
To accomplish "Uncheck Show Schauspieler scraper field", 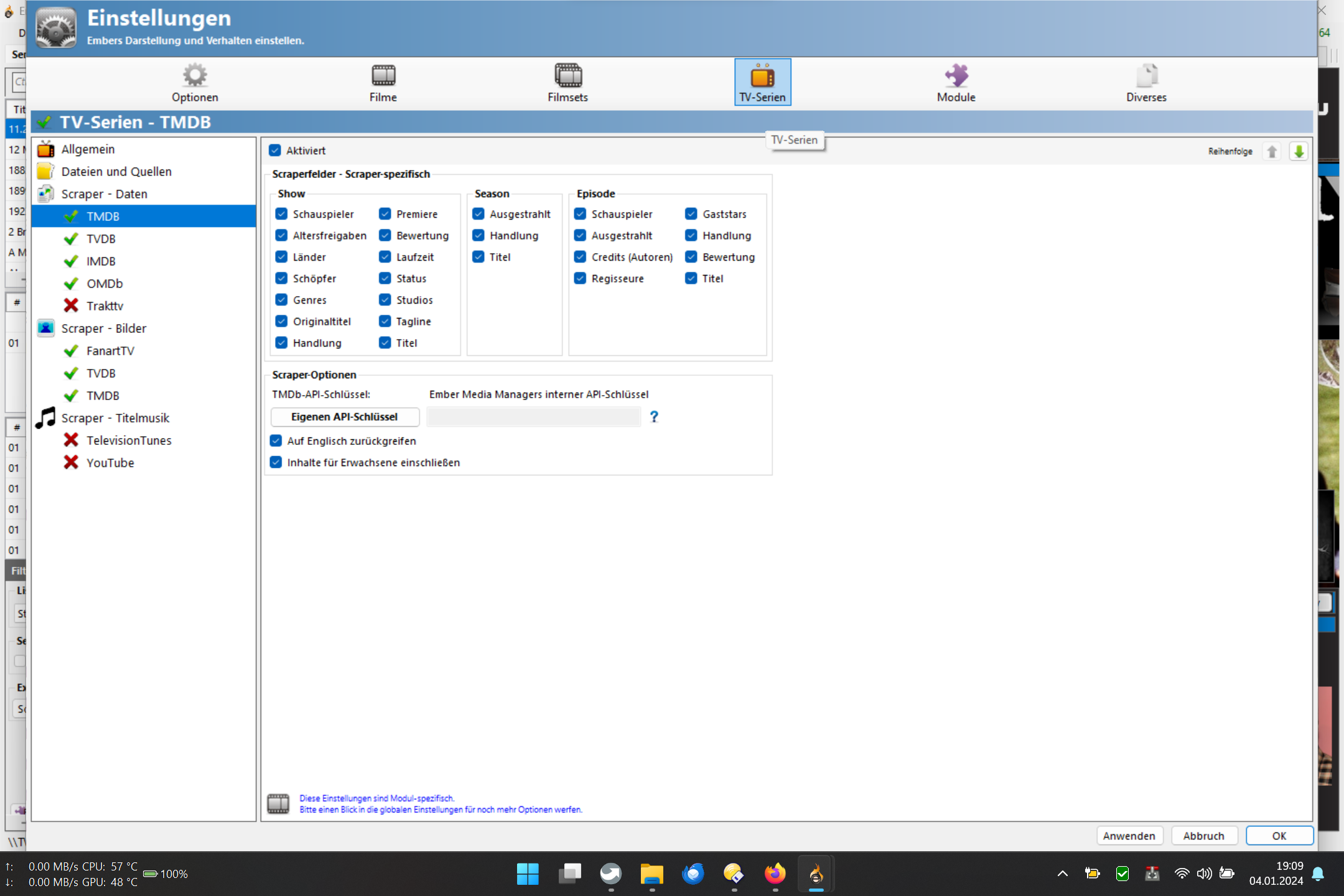I will 281,214.
